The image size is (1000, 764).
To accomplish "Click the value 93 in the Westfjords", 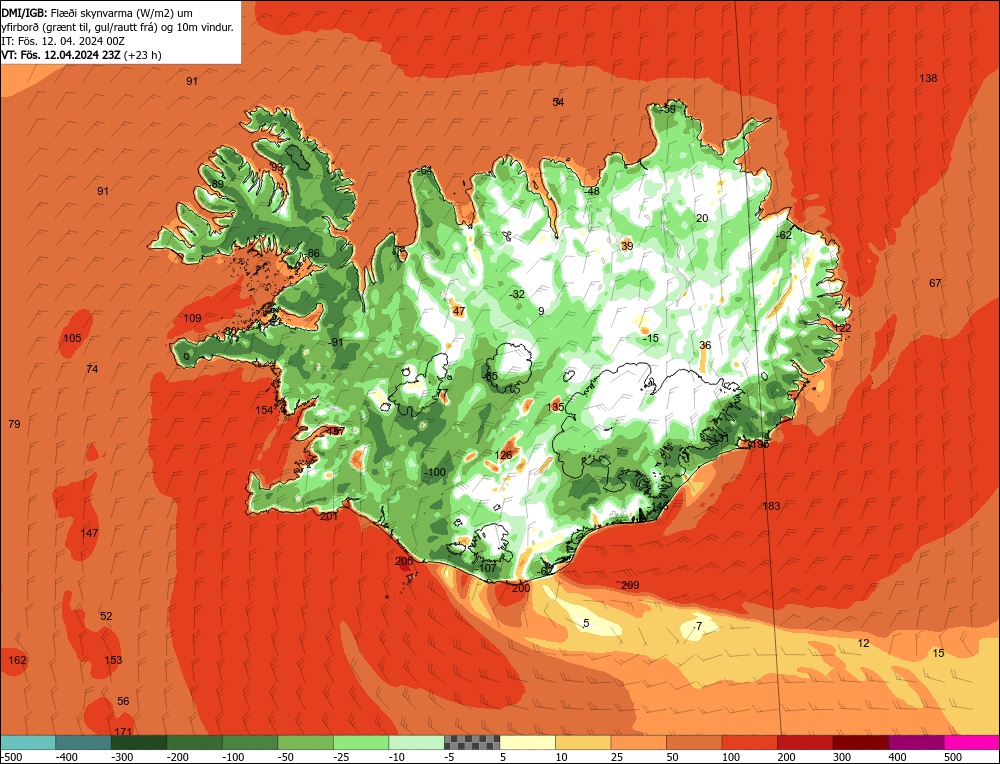I will 277,166.
